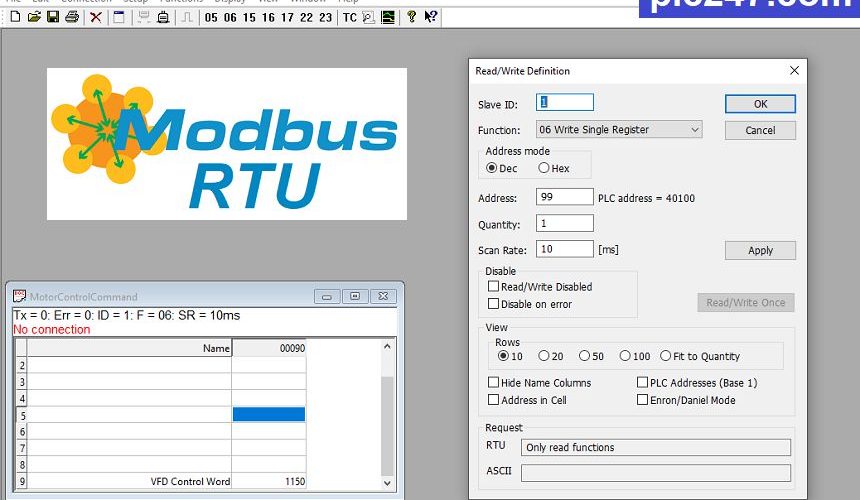Click the Cancel button

[760, 130]
